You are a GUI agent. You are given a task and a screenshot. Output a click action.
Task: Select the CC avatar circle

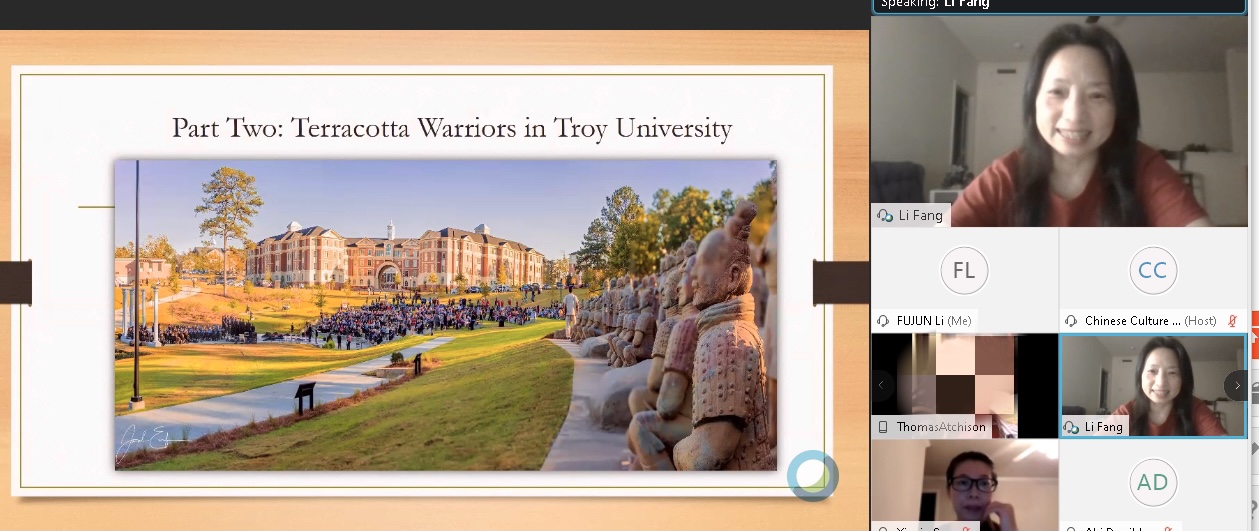click(1152, 271)
